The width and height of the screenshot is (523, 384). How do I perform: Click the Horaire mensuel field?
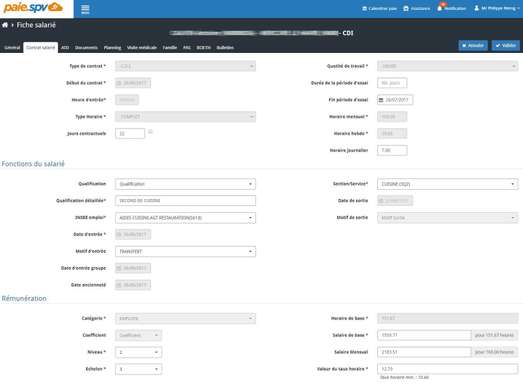point(392,116)
